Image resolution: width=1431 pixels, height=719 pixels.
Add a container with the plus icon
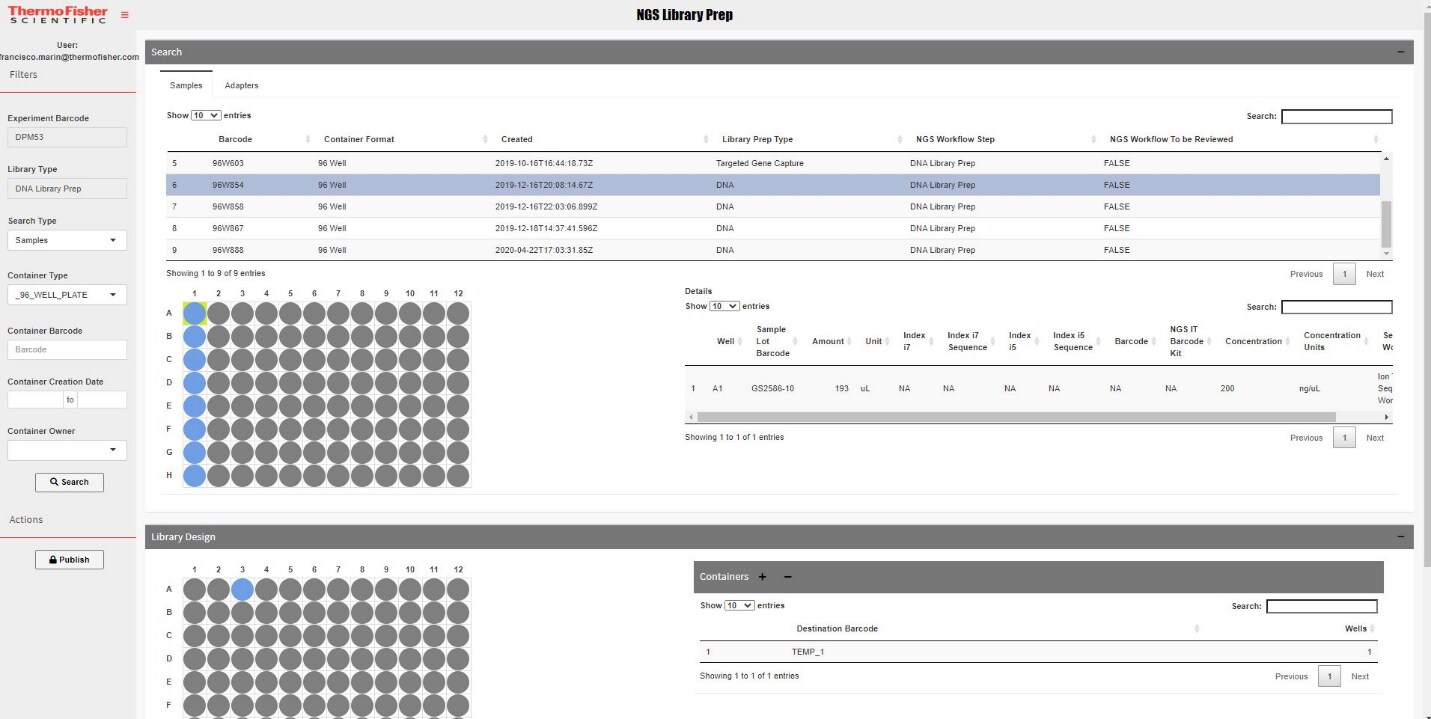coord(762,577)
